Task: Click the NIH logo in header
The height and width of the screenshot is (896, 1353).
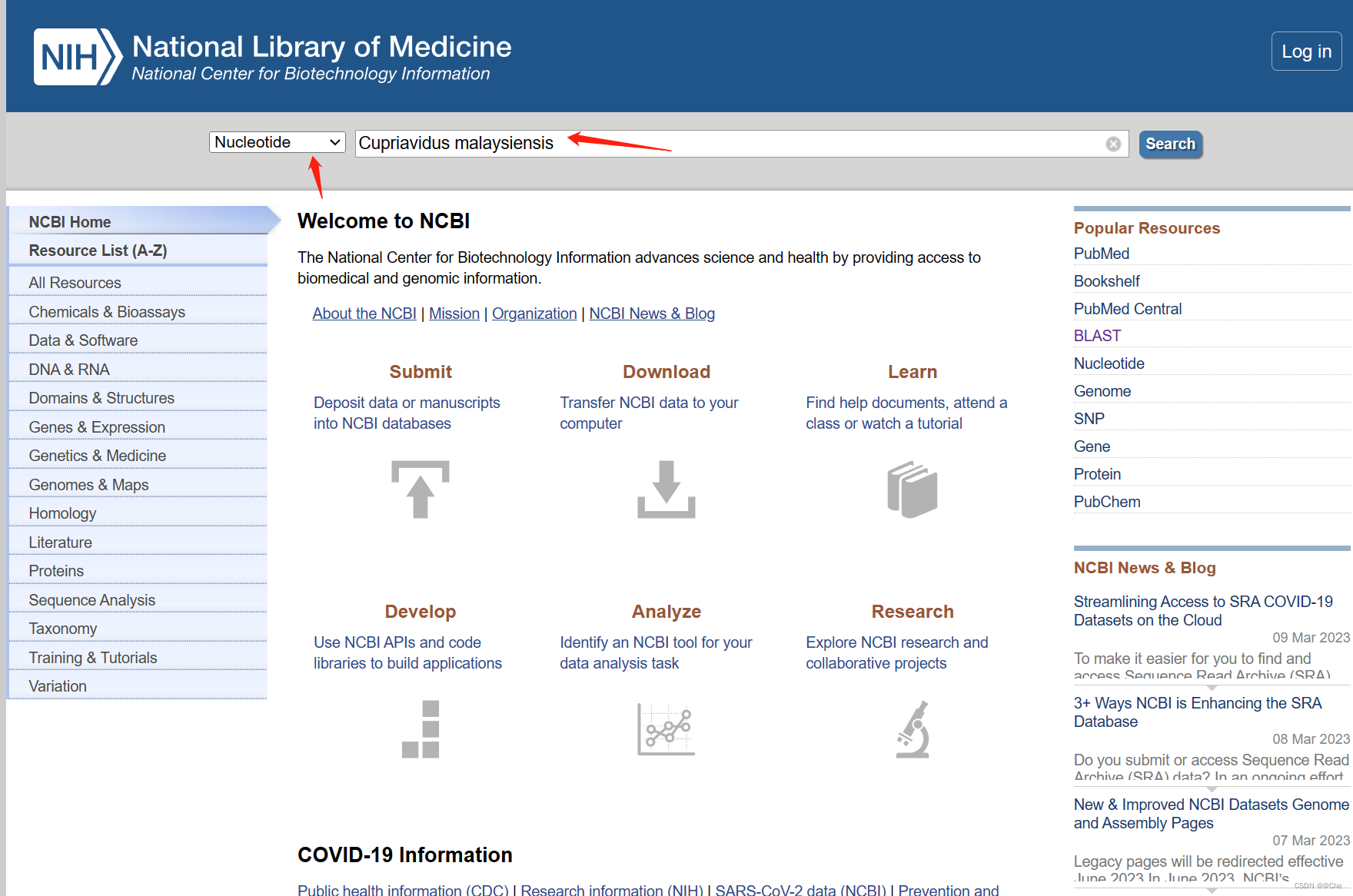Action: [78, 57]
